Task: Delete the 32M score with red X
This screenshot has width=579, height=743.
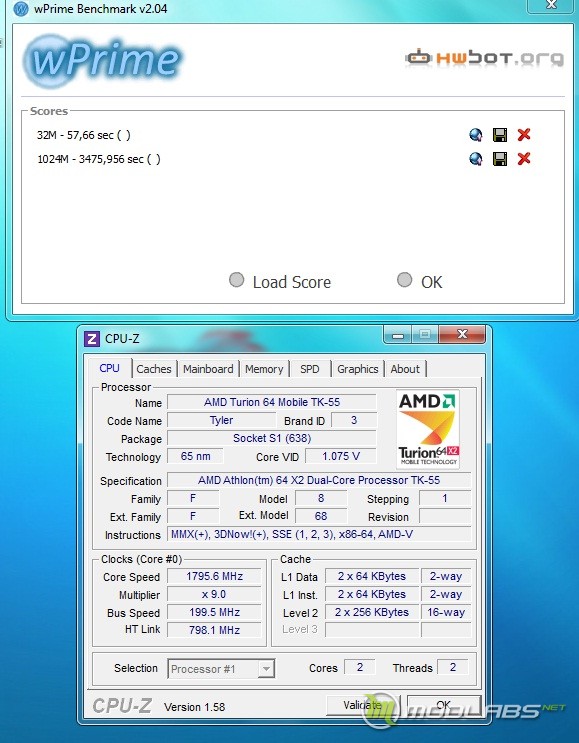Action: tap(524, 135)
